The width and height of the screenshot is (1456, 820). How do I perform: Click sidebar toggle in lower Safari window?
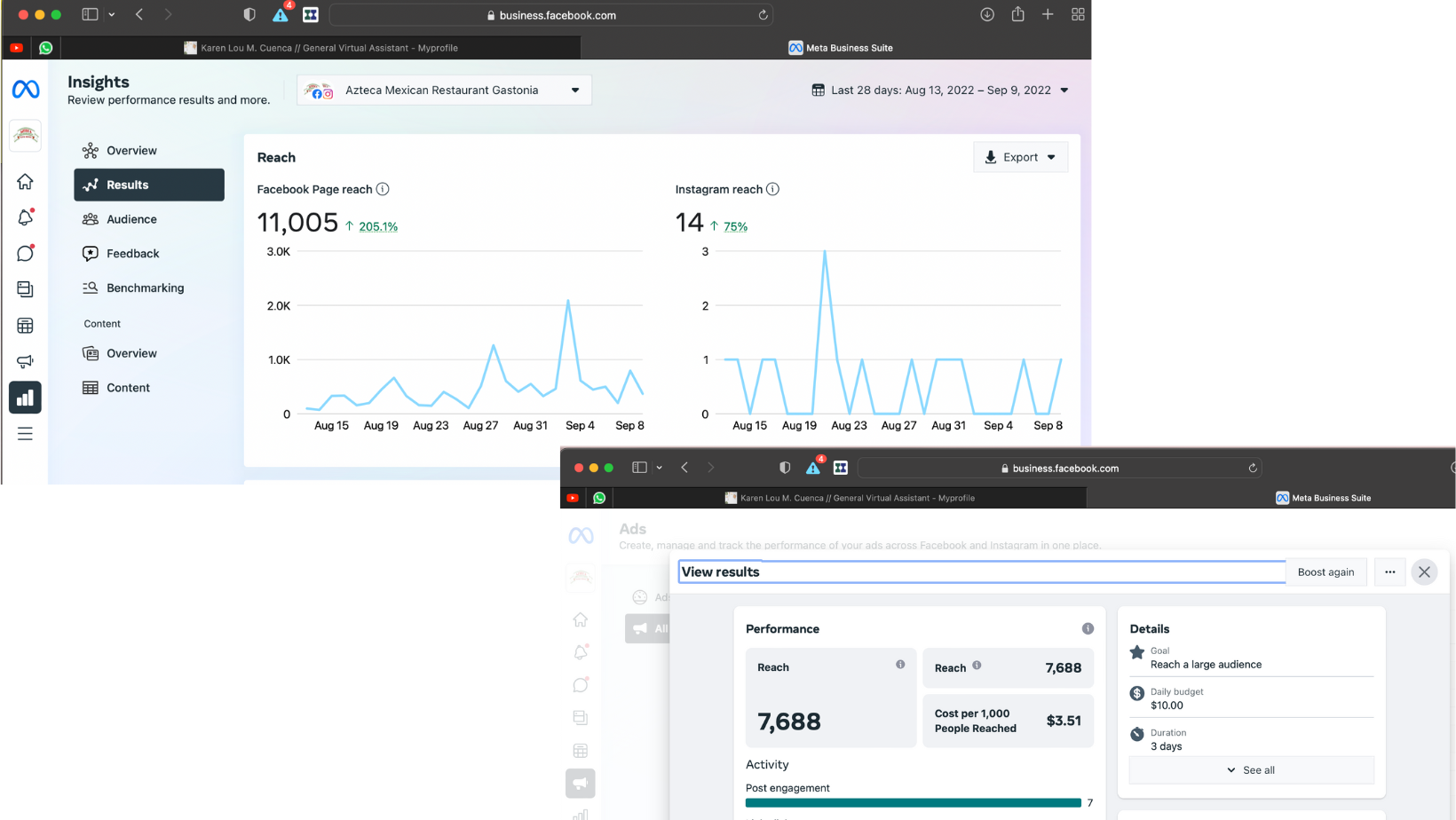point(639,468)
